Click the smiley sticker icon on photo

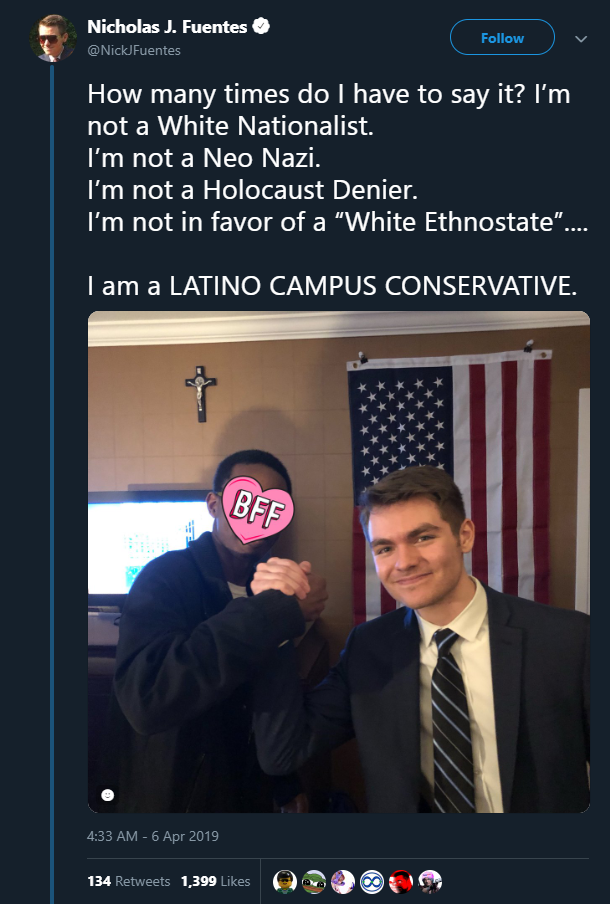pyautogui.click(x=107, y=795)
